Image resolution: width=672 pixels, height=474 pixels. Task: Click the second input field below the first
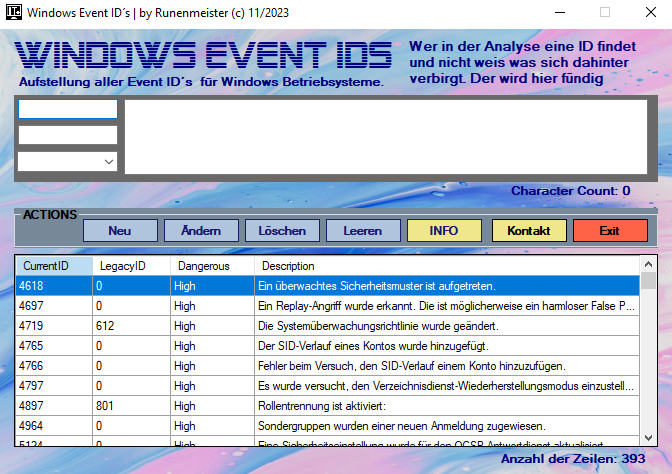(x=67, y=135)
